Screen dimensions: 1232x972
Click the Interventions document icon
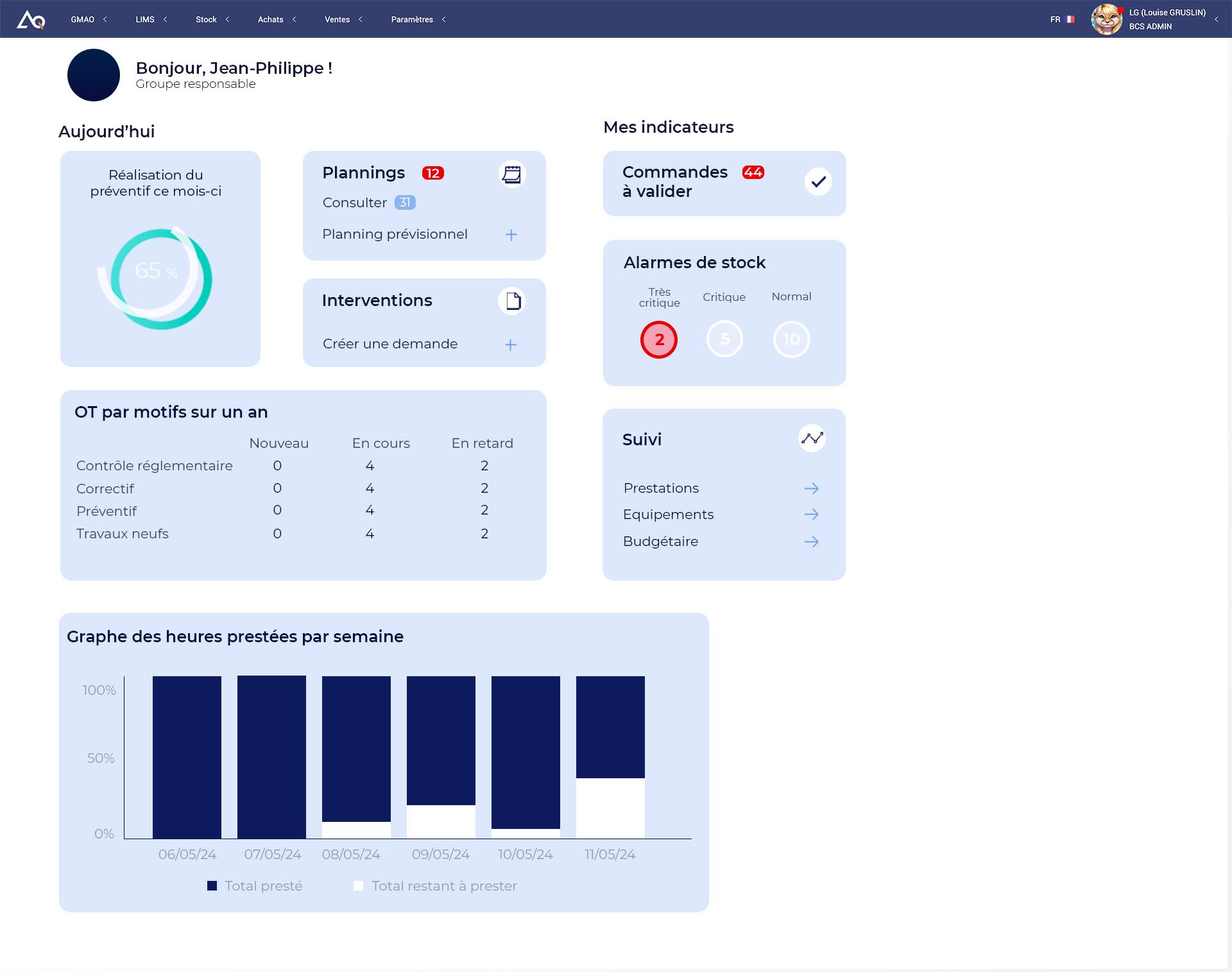tap(512, 301)
